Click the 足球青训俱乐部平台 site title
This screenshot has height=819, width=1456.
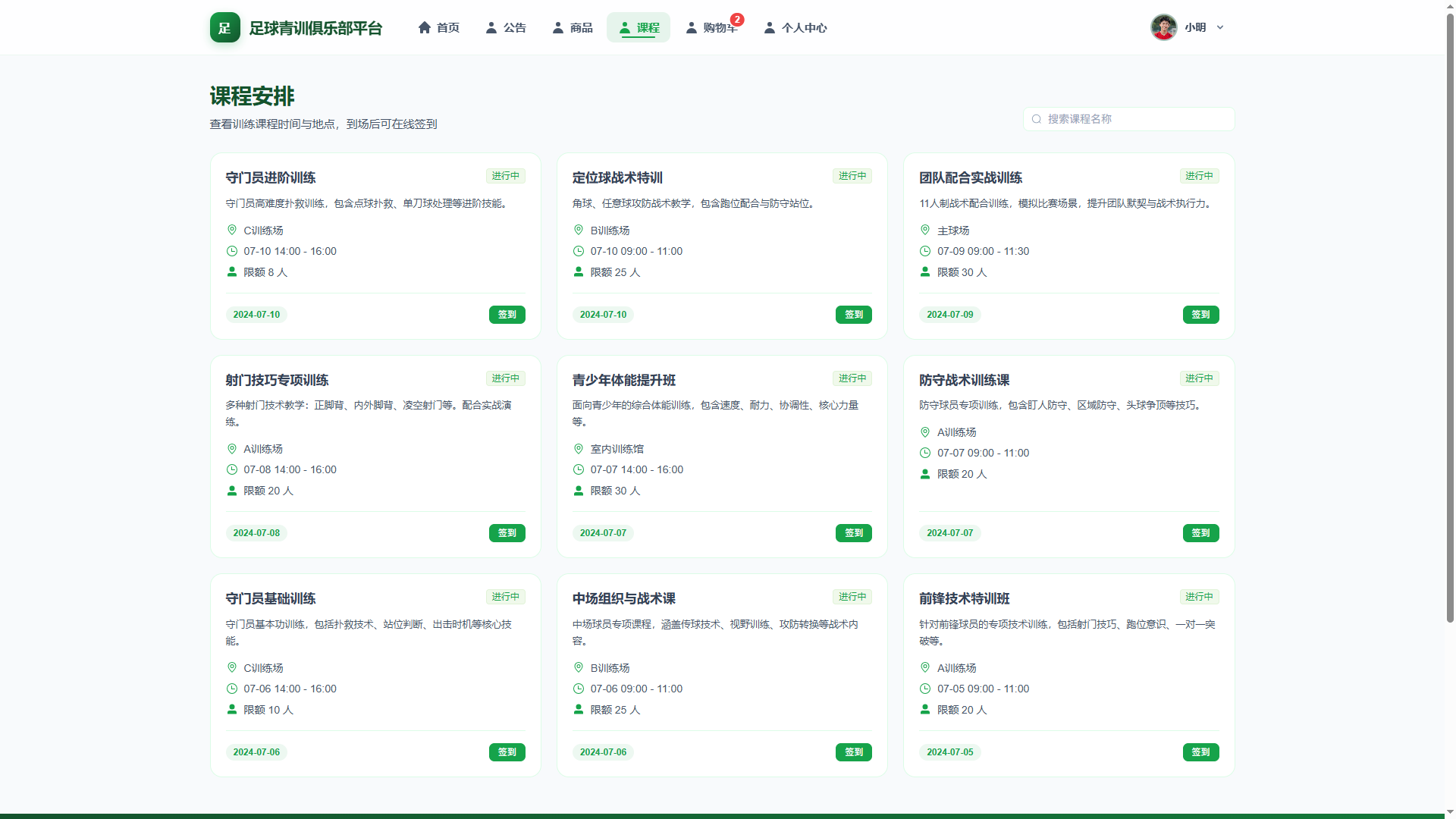click(315, 28)
